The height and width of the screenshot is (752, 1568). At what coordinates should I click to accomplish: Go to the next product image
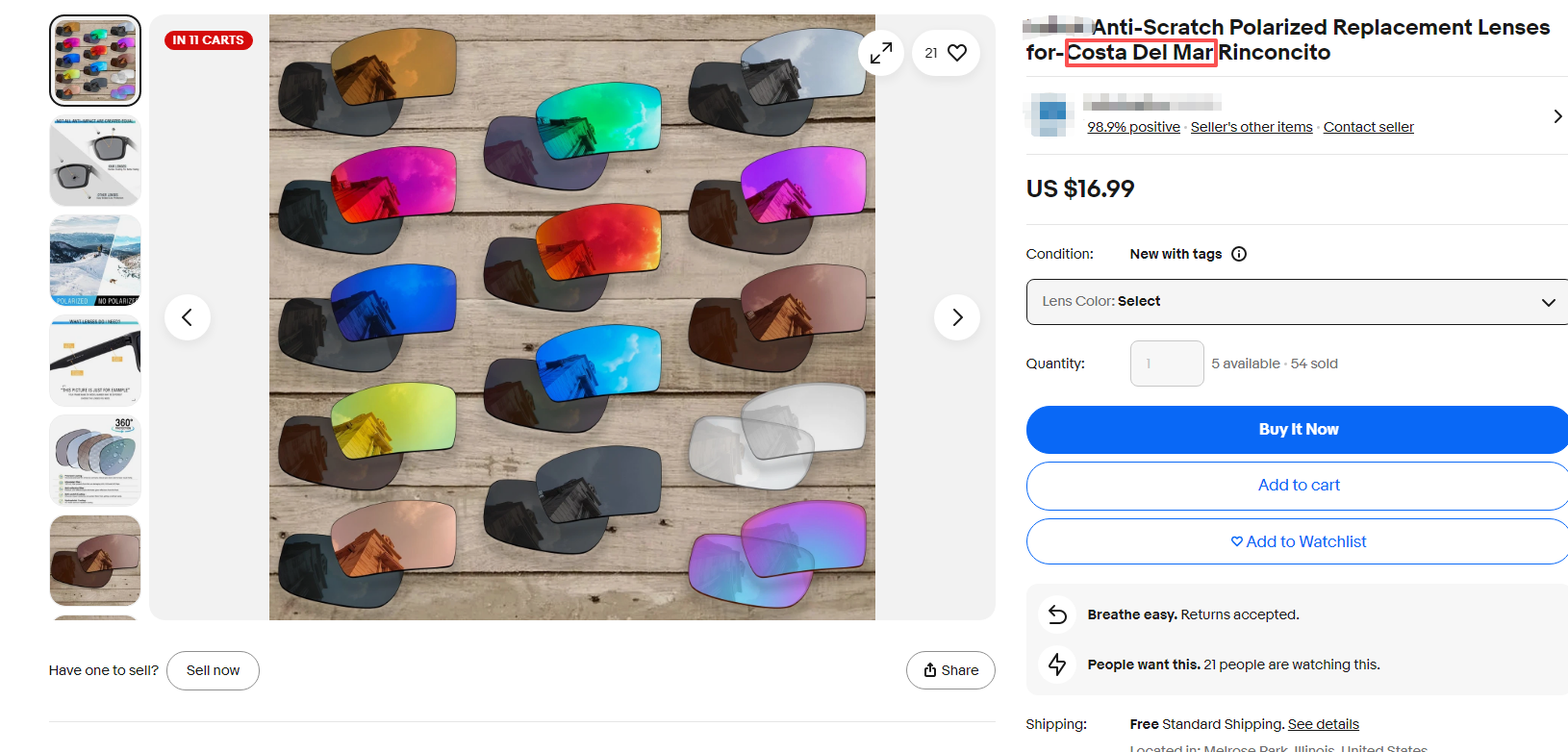[956, 317]
